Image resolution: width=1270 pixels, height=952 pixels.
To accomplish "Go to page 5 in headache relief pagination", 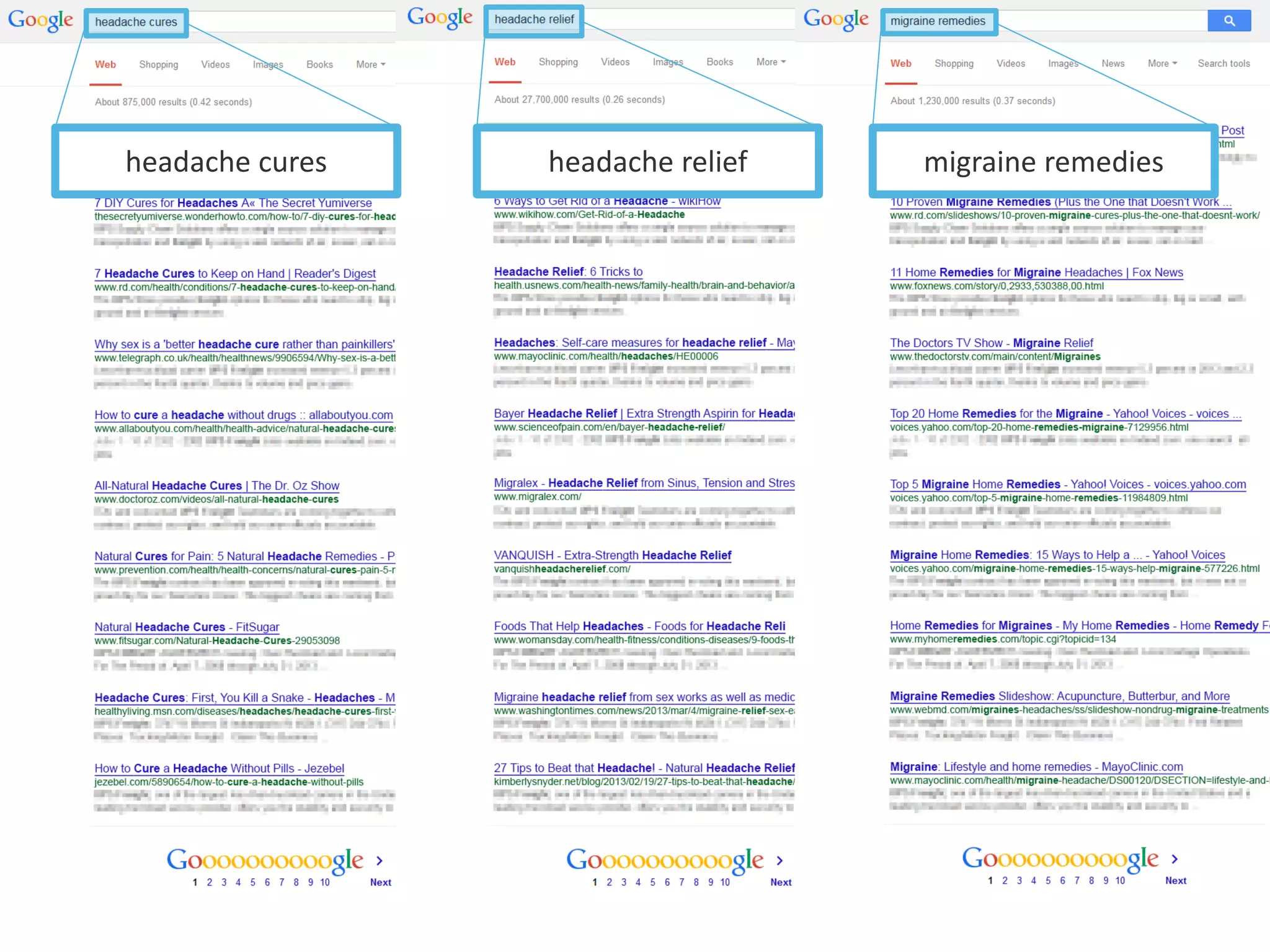I will tap(652, 882).
